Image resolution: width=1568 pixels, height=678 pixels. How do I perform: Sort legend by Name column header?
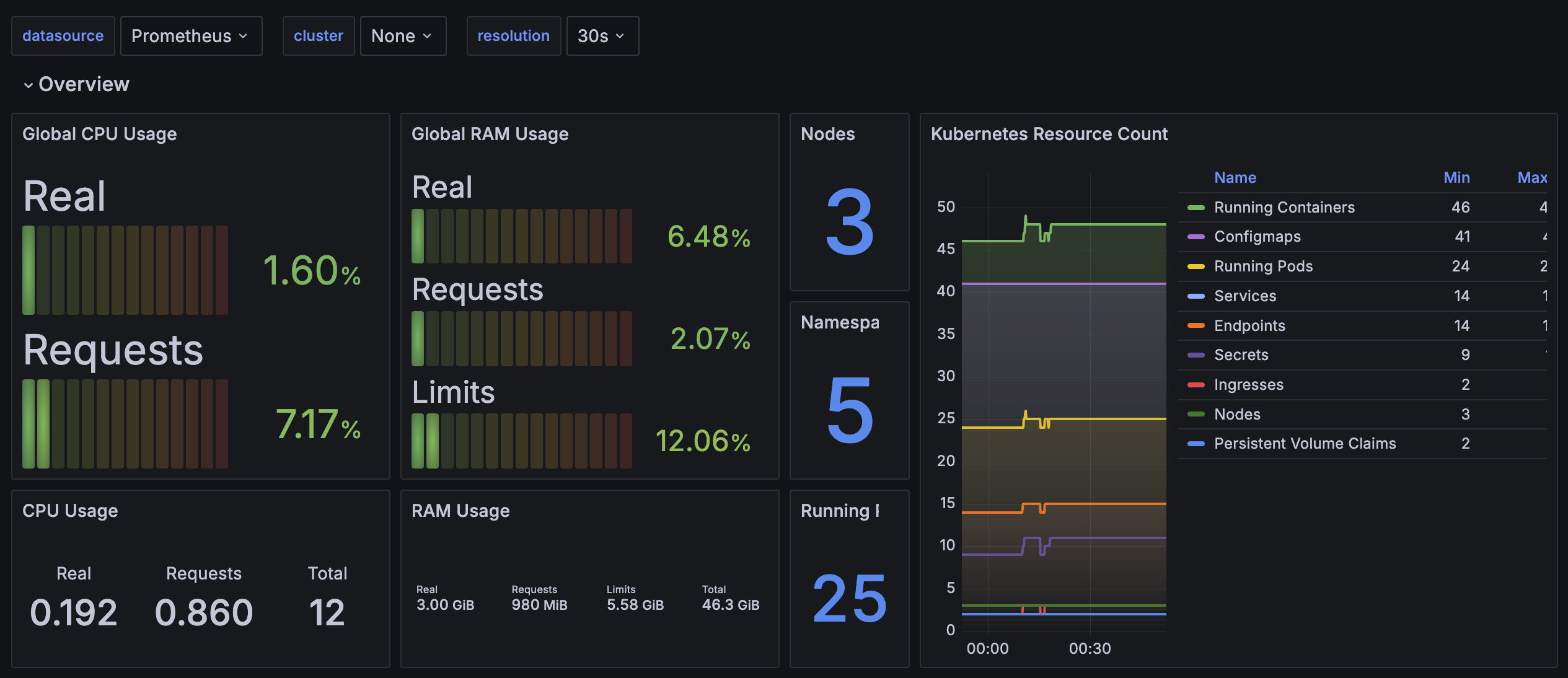click(x=1235, y=178)
